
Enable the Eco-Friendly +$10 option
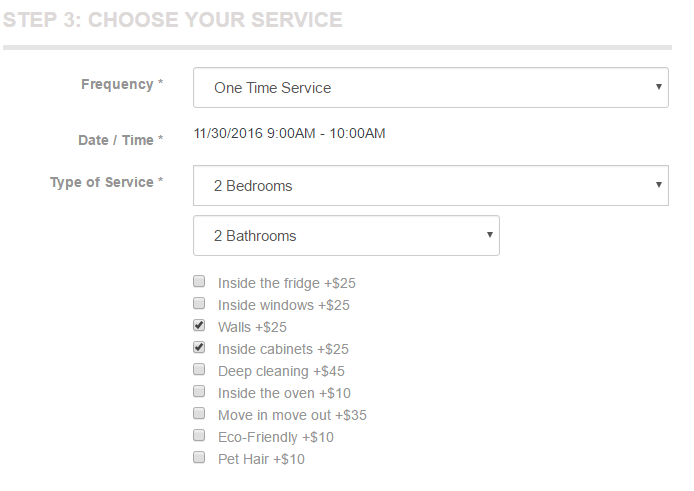199,435
